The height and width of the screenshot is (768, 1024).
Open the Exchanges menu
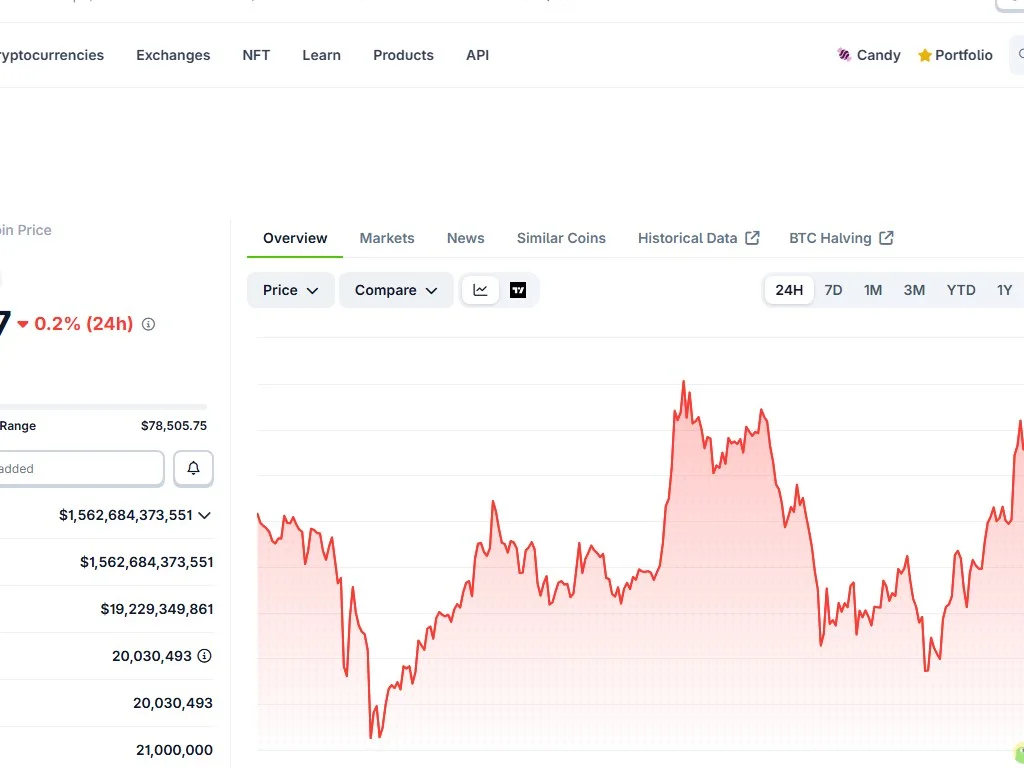click(x=173, y=56)
